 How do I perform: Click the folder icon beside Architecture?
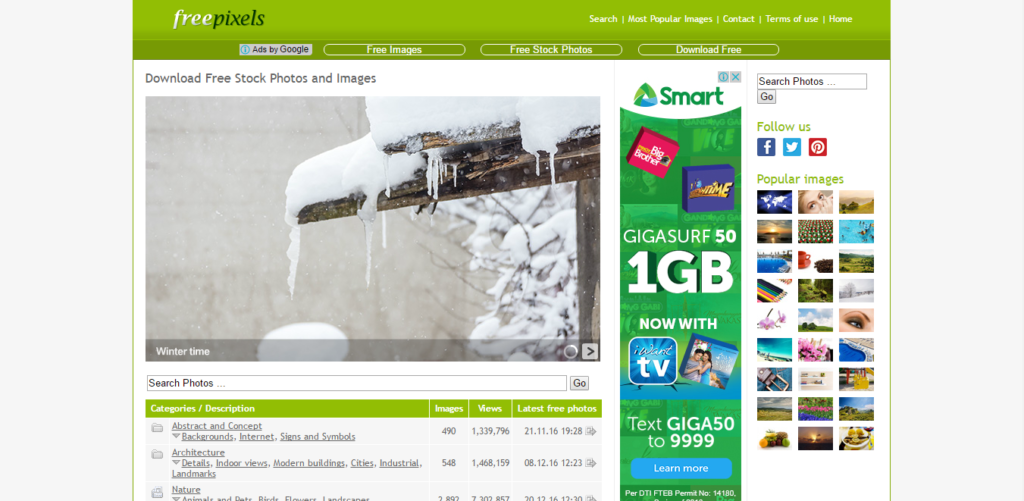(x=157, y=454)
